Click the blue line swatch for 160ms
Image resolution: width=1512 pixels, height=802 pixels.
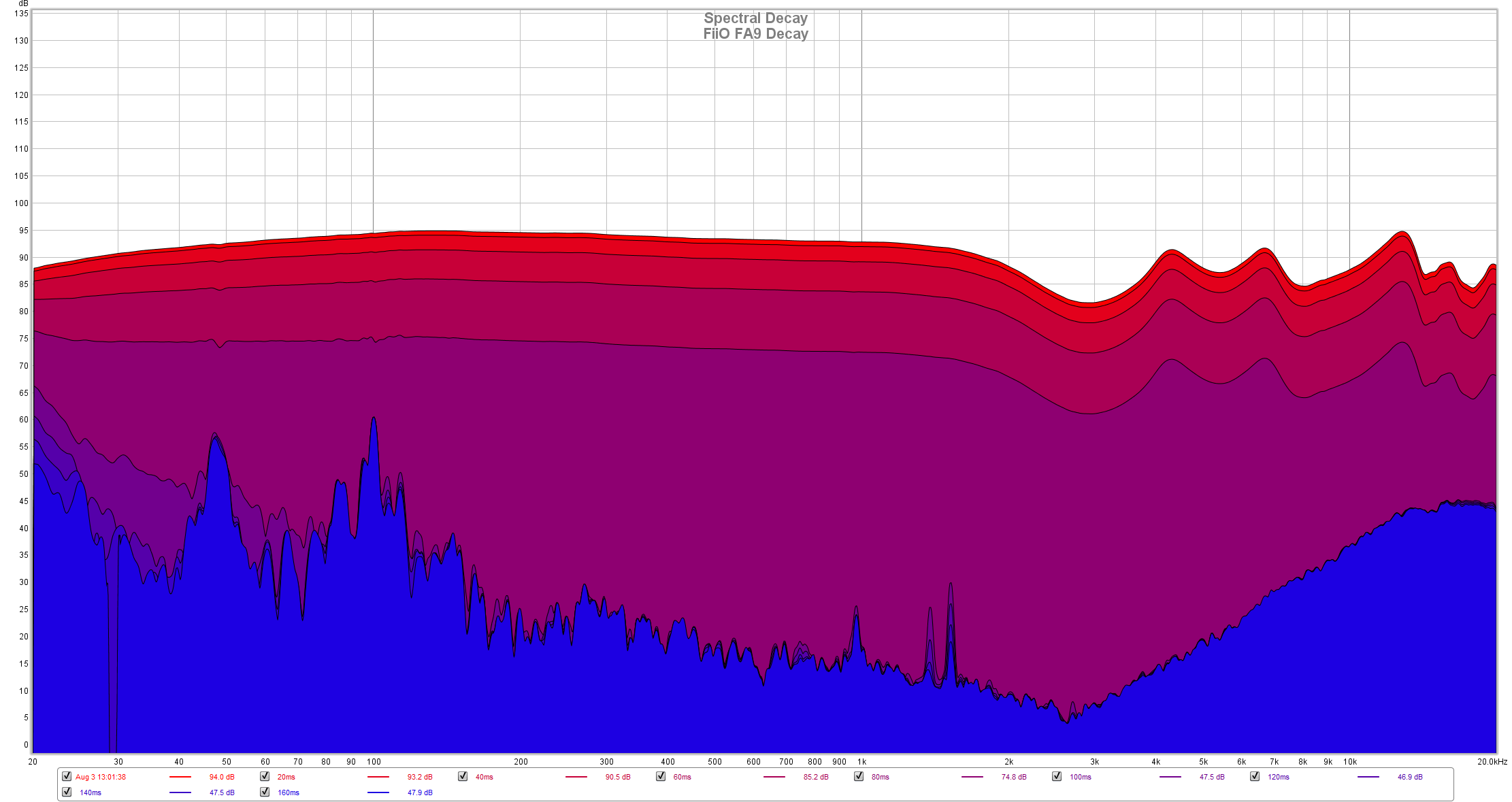pyautogui.click(x=378, y=792)
